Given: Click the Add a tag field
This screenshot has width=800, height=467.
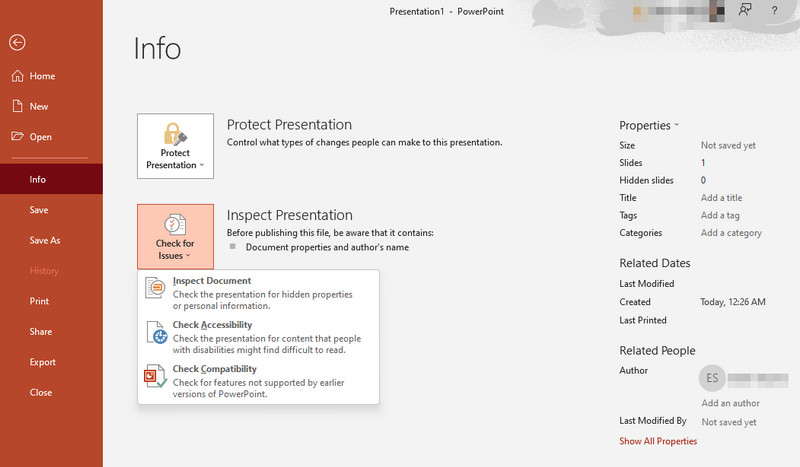Looking at the screenshot, I should [720, 215].
